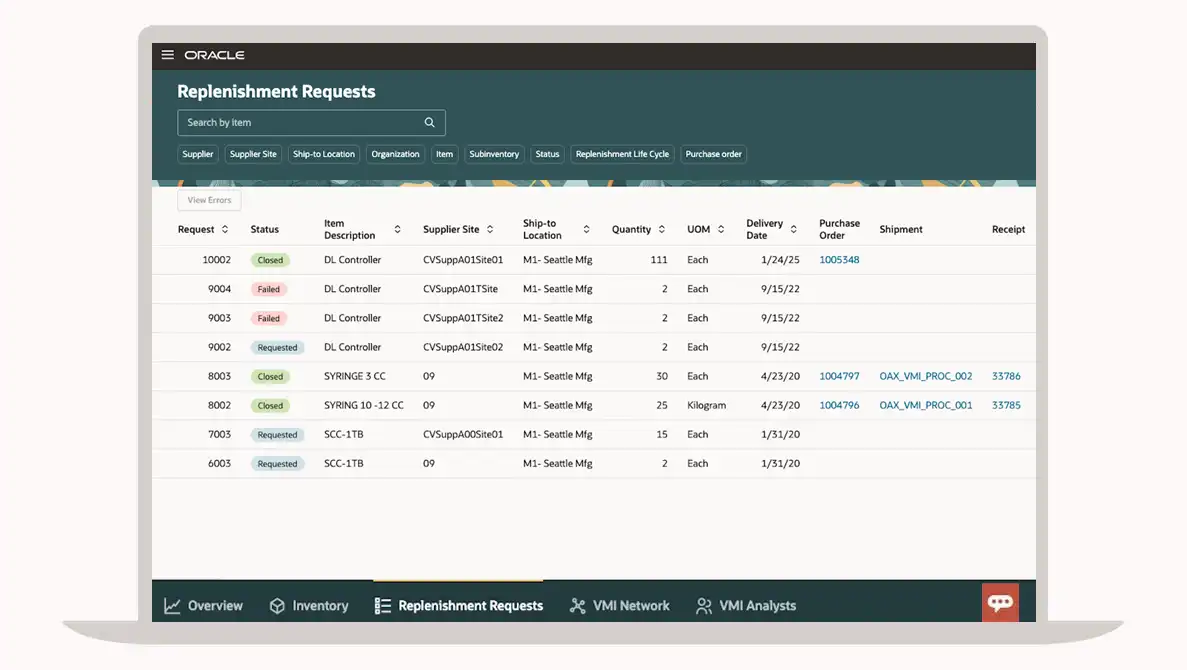The width and height of the screenshot is (1187, 670).
Task: Toggle the Supplier filter chip
Action: (198, 154)
